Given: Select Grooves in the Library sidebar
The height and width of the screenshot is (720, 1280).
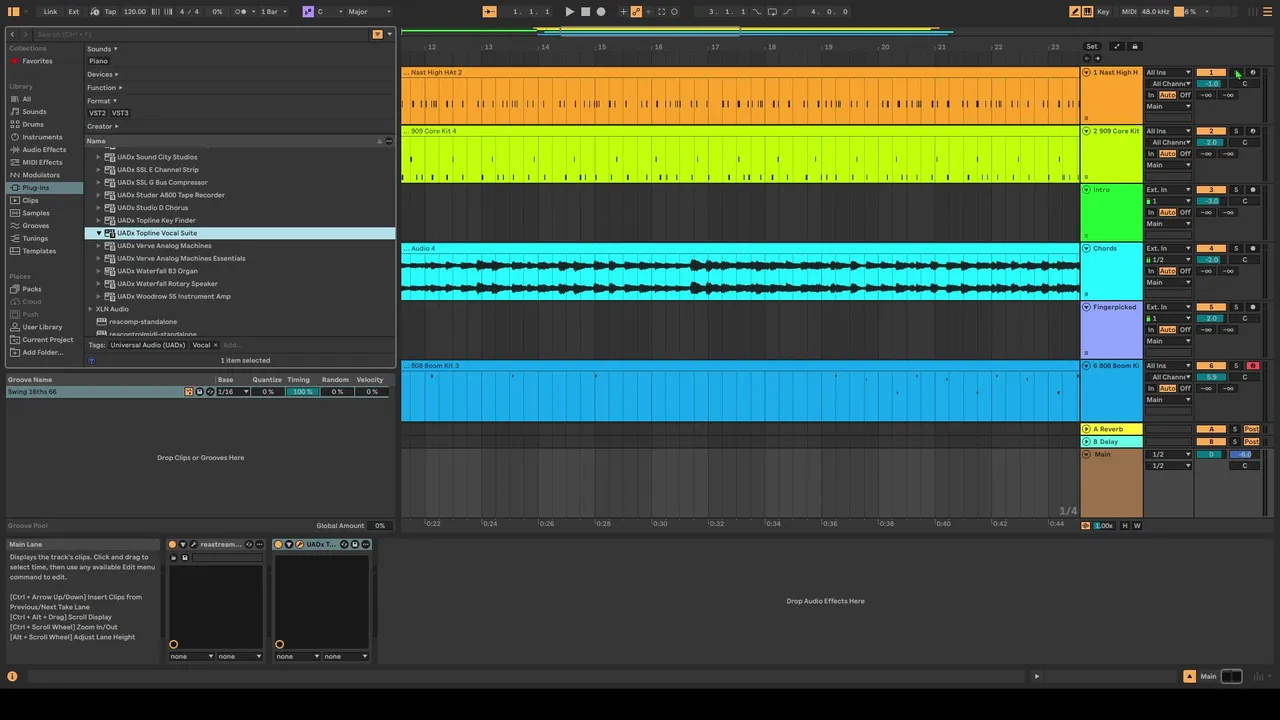Looking at the screenshot, I should [x=35, y=226].
